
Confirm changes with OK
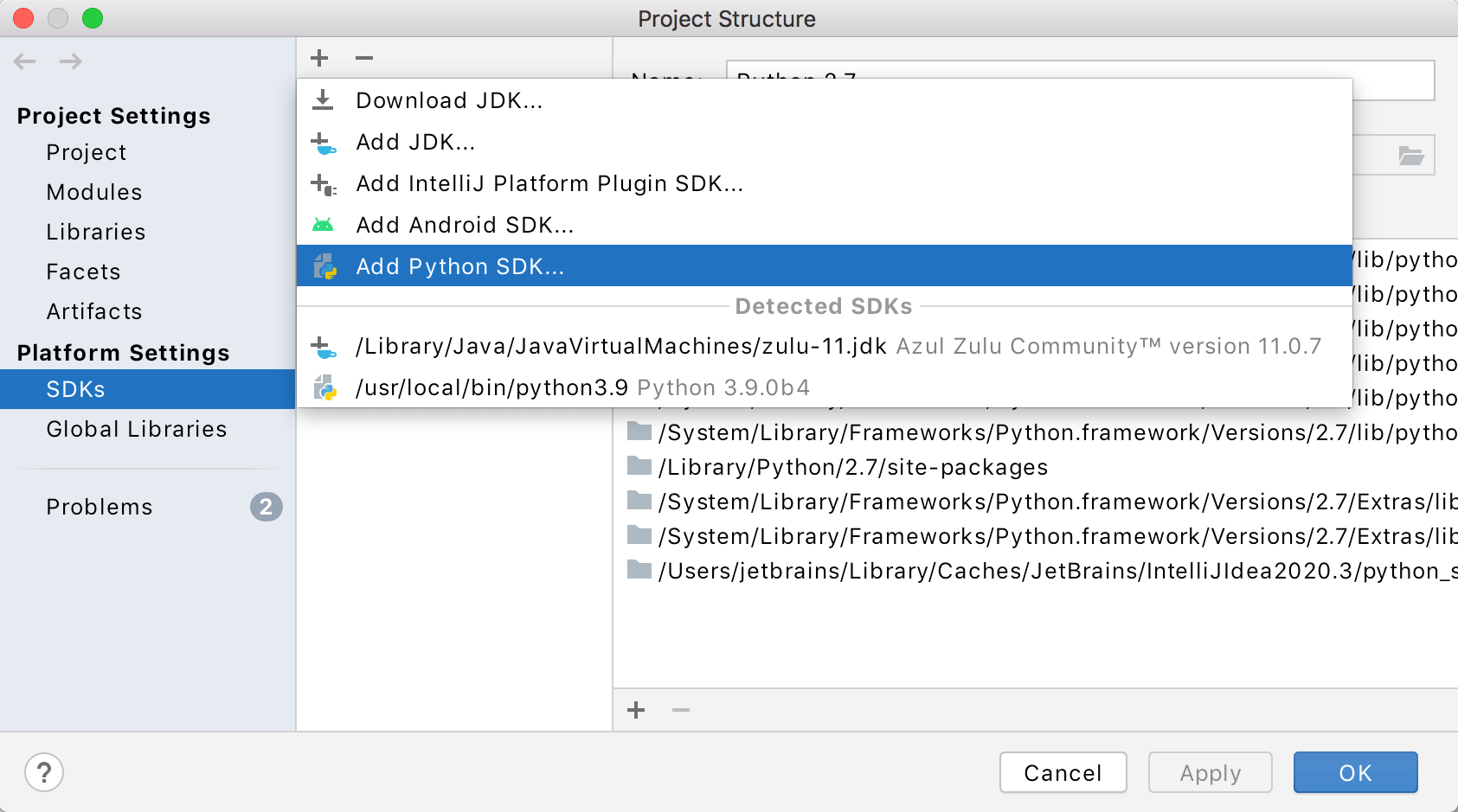1355,772
